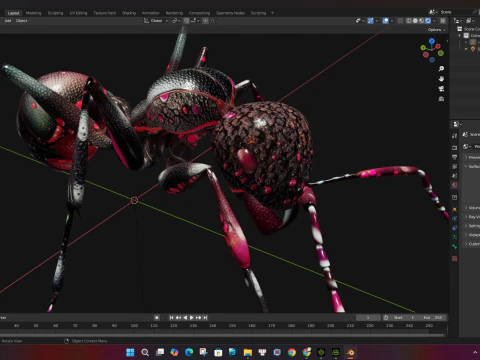Add a new workspace with the plus button
The height and width of the screenshot is (360, 480).
(x=272, y=13)
